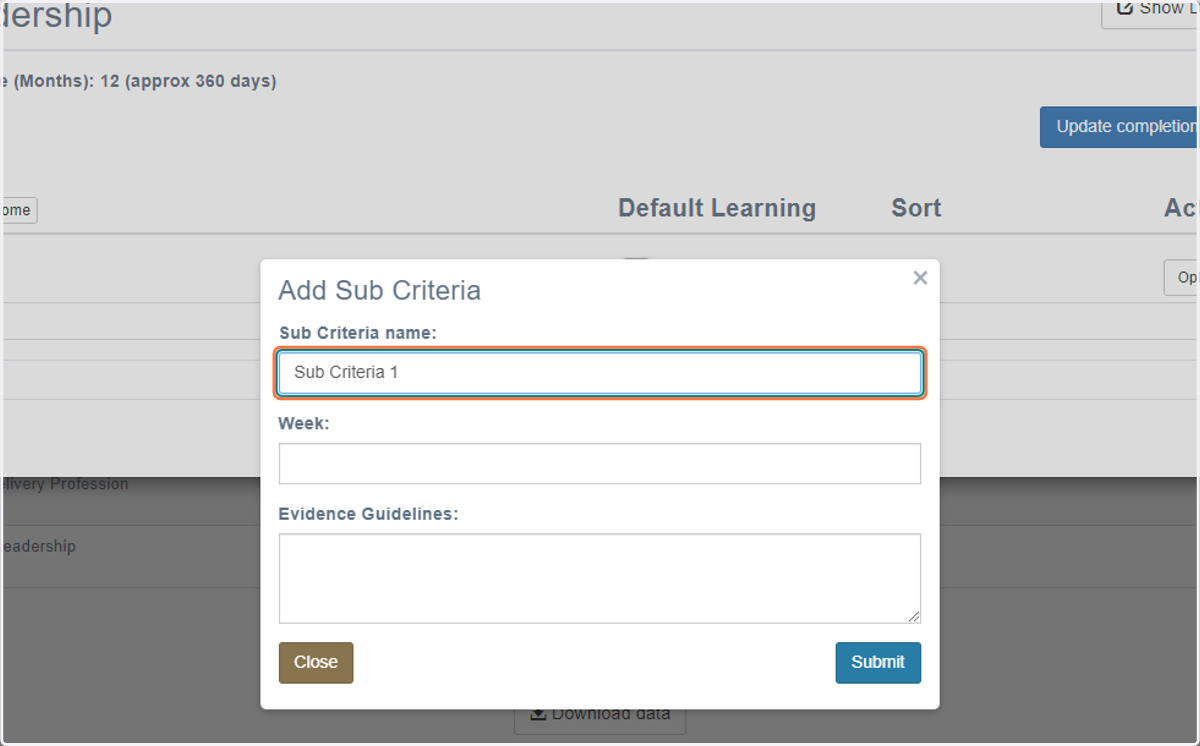This screenshot has height=746, width=1200.
Task: Click the Download data button
Action: click(x=600, y=714)
